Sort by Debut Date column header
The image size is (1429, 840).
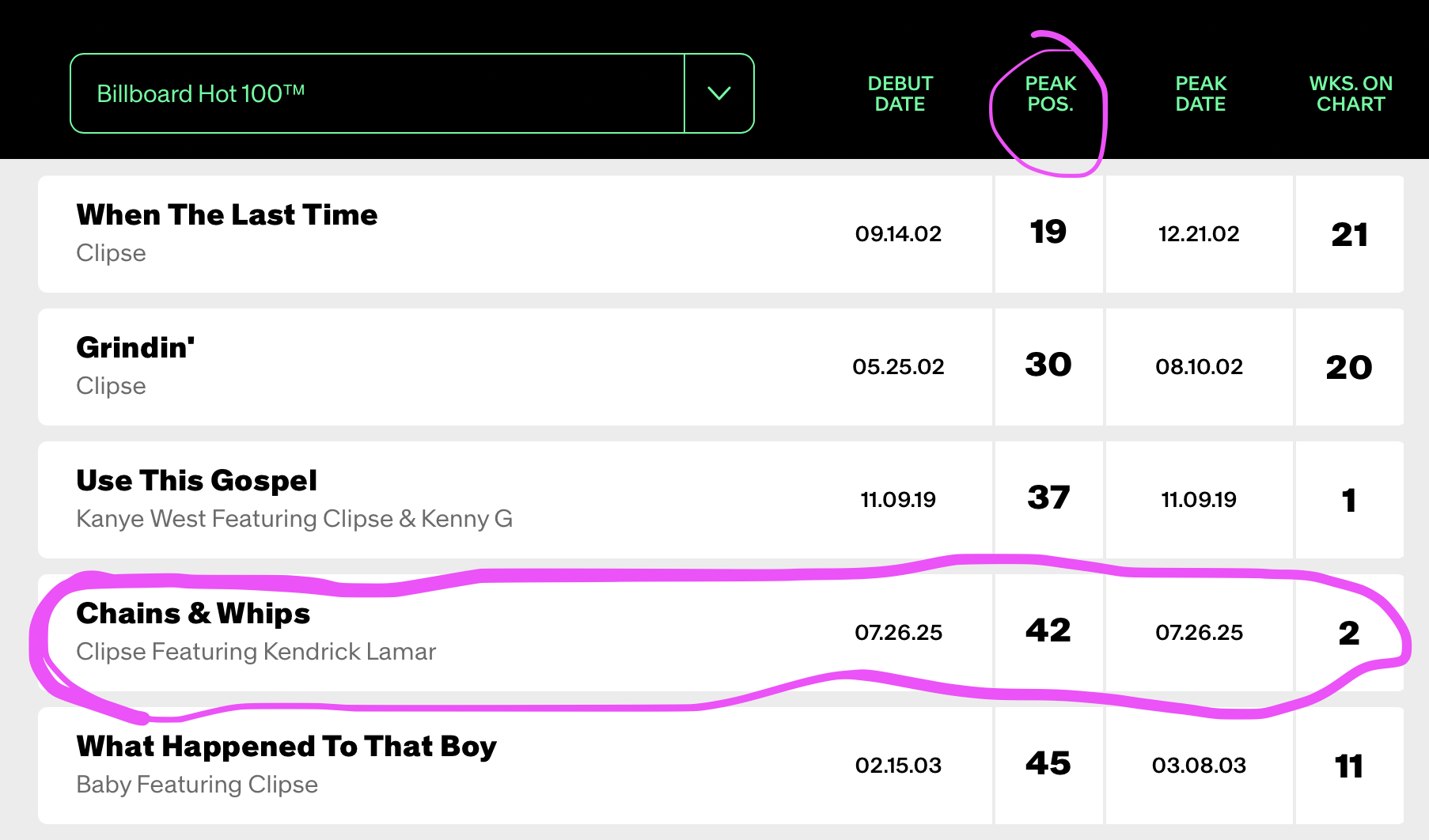coord(900,93)
